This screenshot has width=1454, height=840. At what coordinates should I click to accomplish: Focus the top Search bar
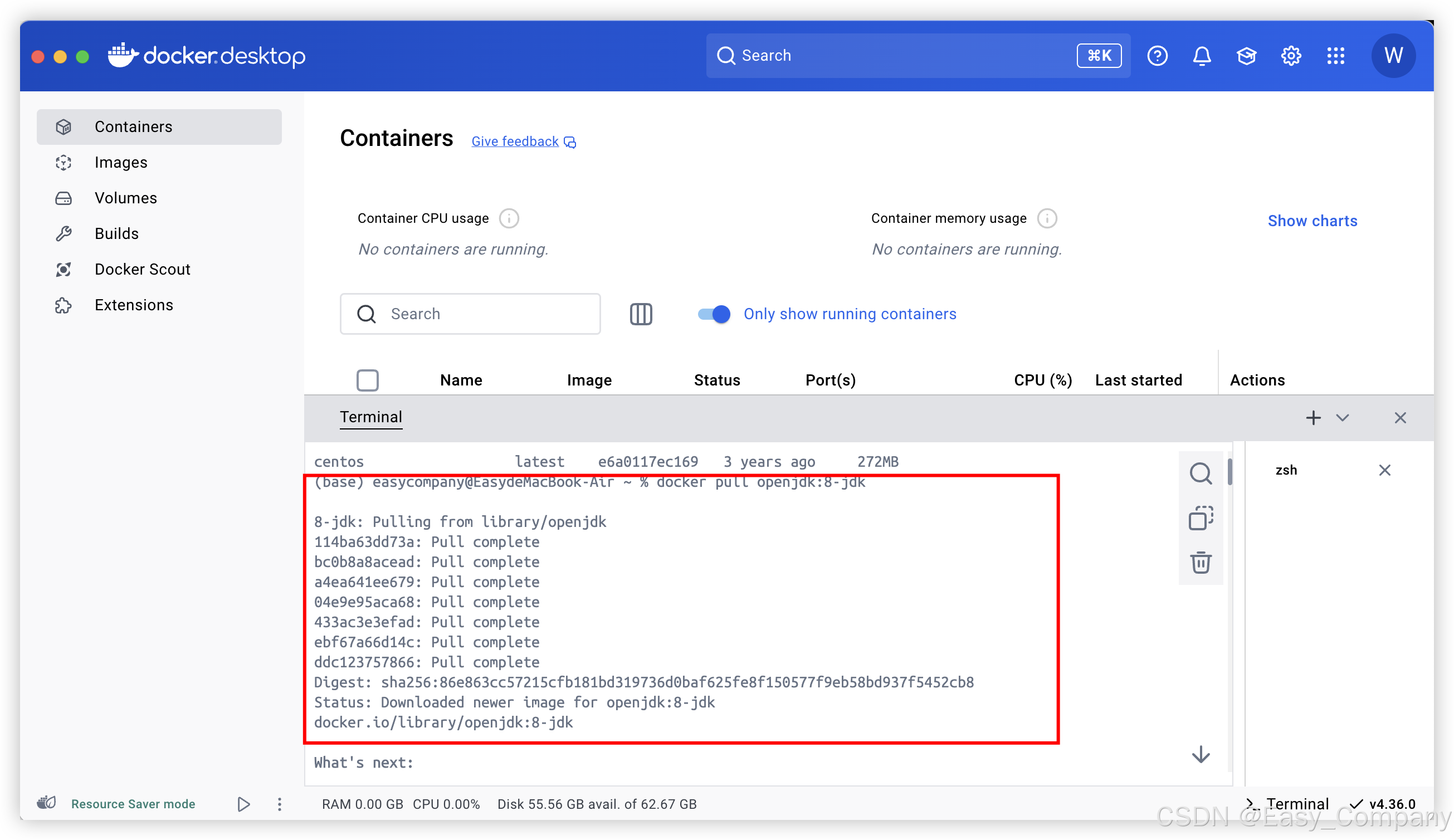(918, 55)
